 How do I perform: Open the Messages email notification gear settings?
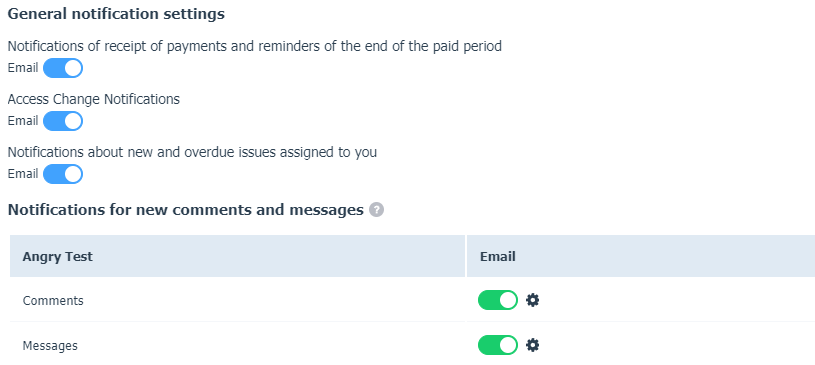coord(532,345)
